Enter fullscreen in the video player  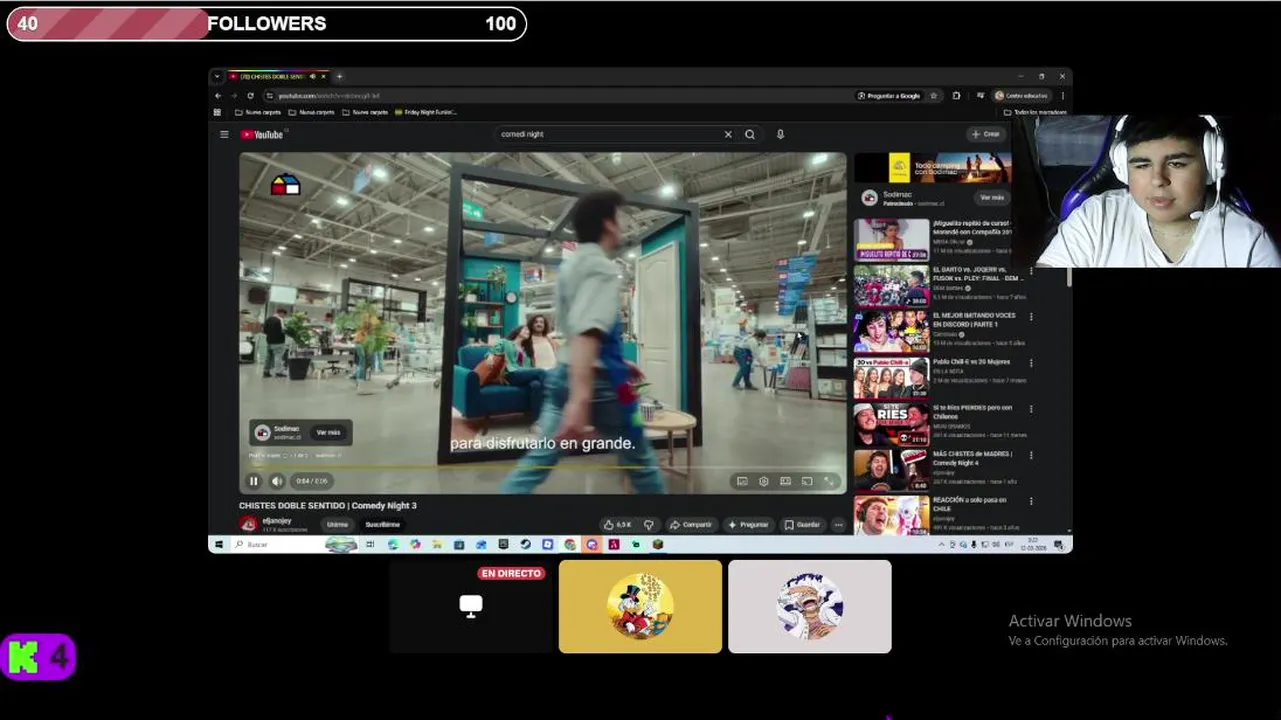click(829, 481)
